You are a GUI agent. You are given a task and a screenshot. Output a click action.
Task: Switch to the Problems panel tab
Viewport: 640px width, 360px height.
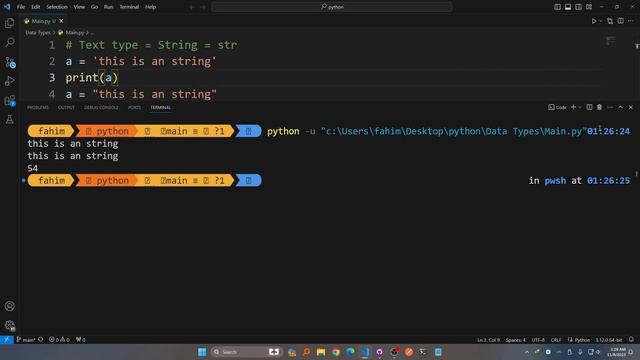(x=38, y=107)
